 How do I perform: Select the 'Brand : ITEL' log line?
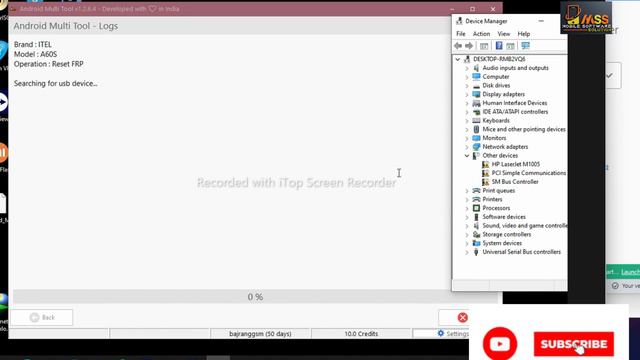[33, 44]
